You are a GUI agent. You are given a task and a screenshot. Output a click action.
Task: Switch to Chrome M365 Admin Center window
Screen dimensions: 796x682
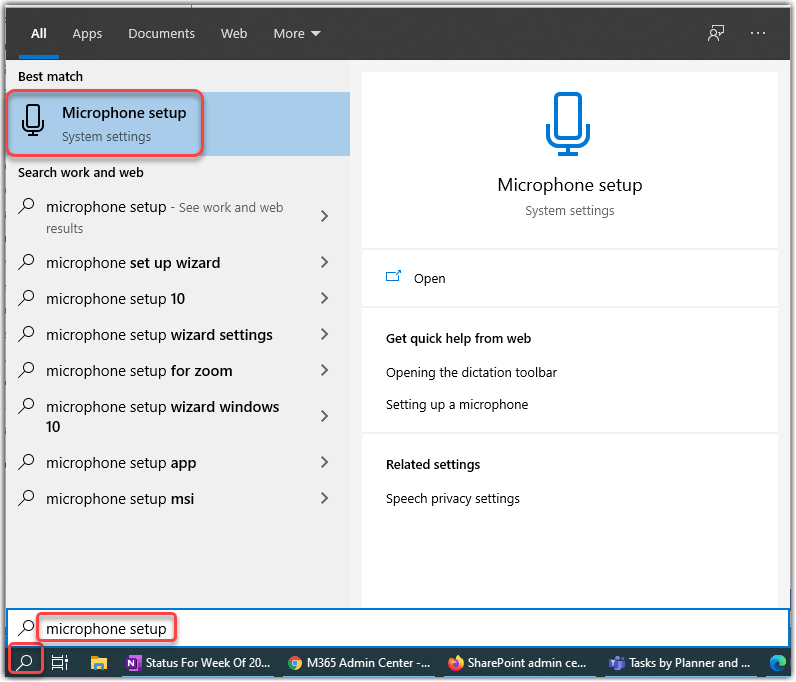pos(359,662)
